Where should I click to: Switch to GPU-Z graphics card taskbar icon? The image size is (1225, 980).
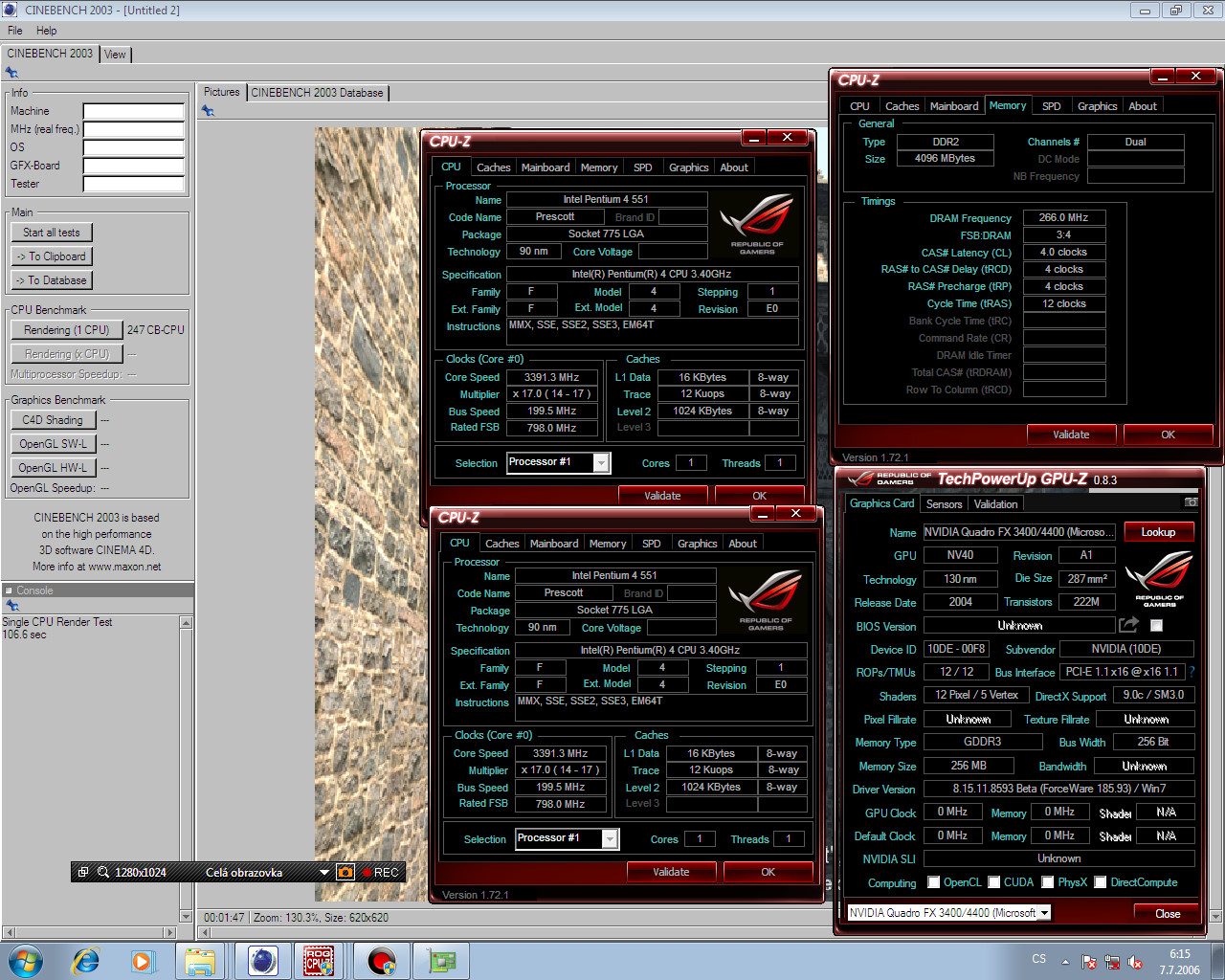(x=441, y=961)
